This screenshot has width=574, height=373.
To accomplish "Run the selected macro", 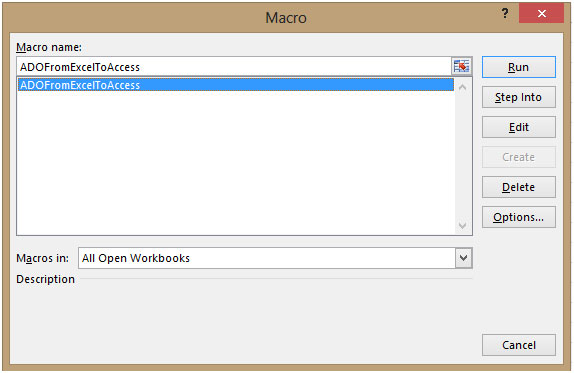I will [x=518, y=67].
